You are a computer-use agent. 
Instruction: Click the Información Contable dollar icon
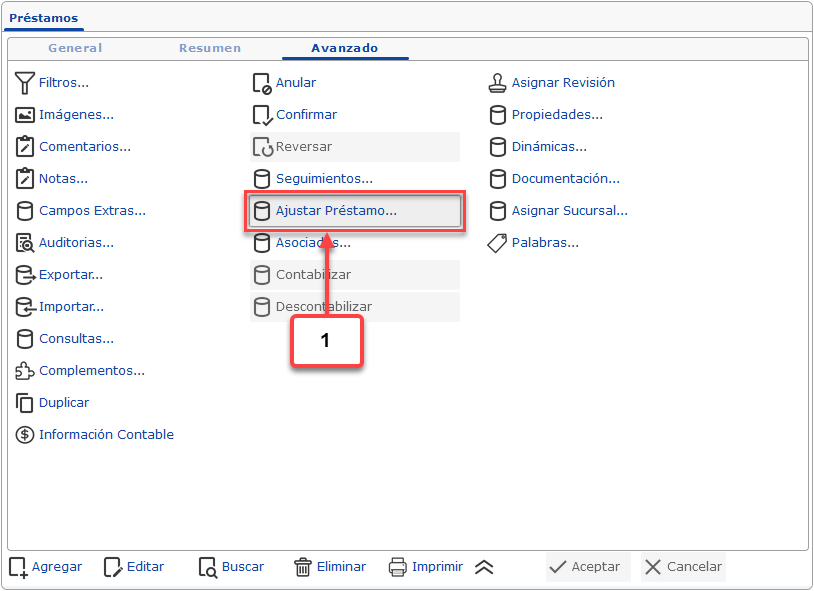25,435
